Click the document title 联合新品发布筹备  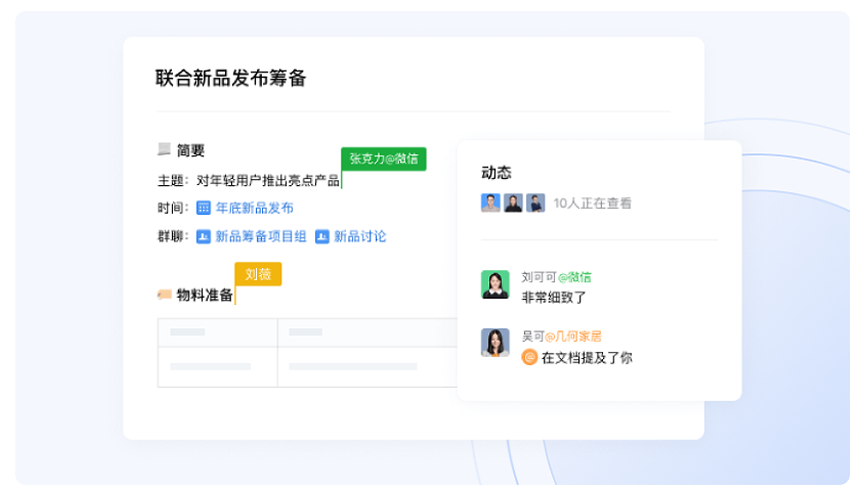point(231,79)
